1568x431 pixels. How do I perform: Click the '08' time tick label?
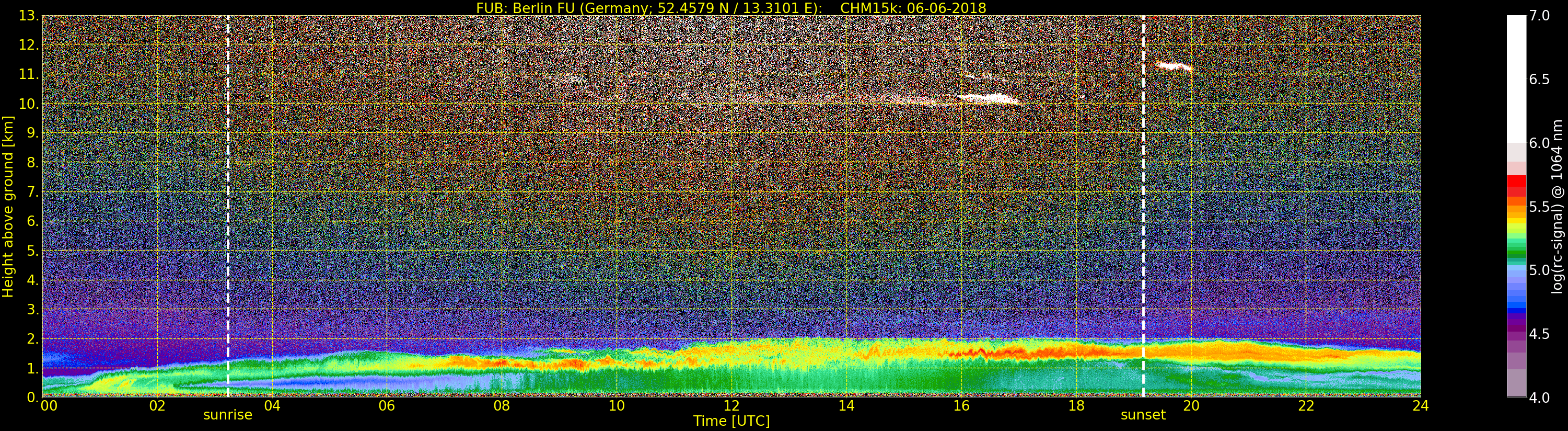(x=502, y=406)
